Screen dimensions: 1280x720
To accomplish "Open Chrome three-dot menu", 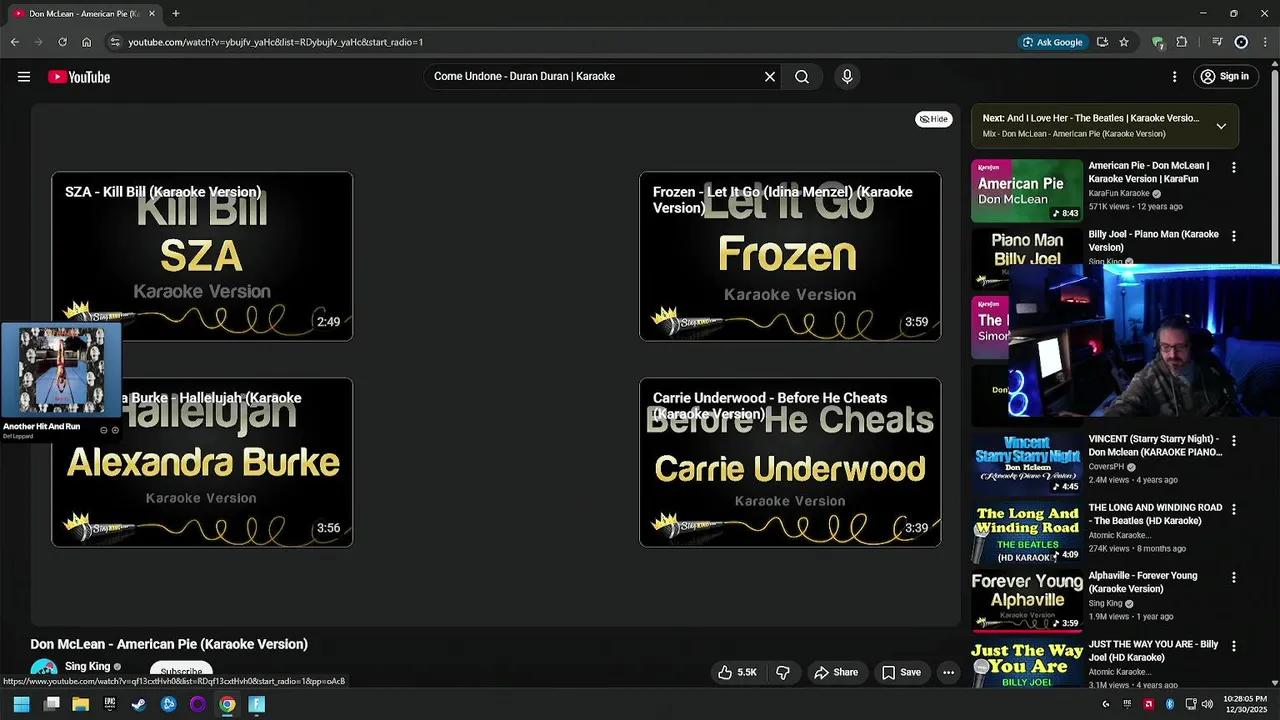I will [1265, 42].
